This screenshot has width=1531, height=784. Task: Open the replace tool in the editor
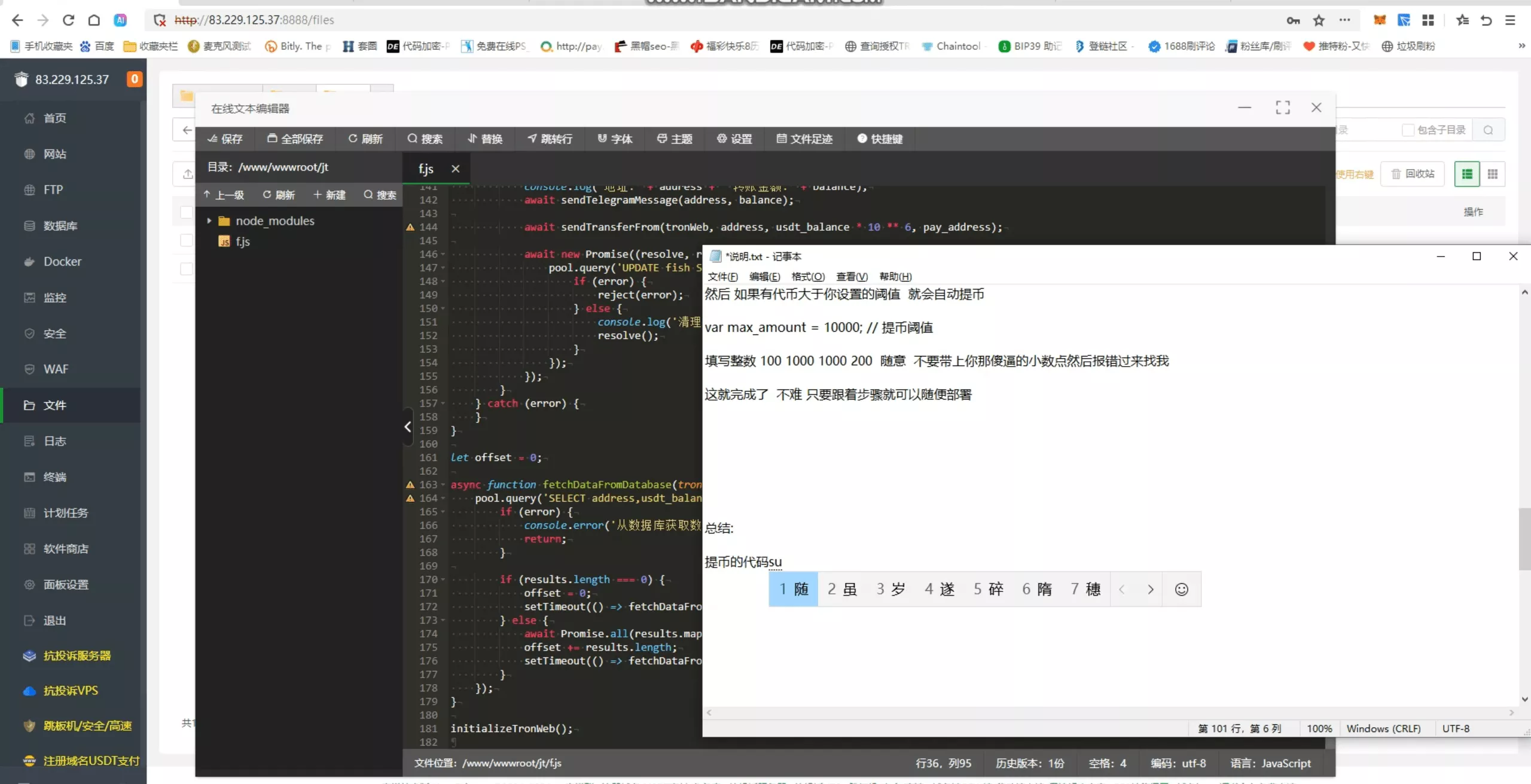[x=484, y=139]
